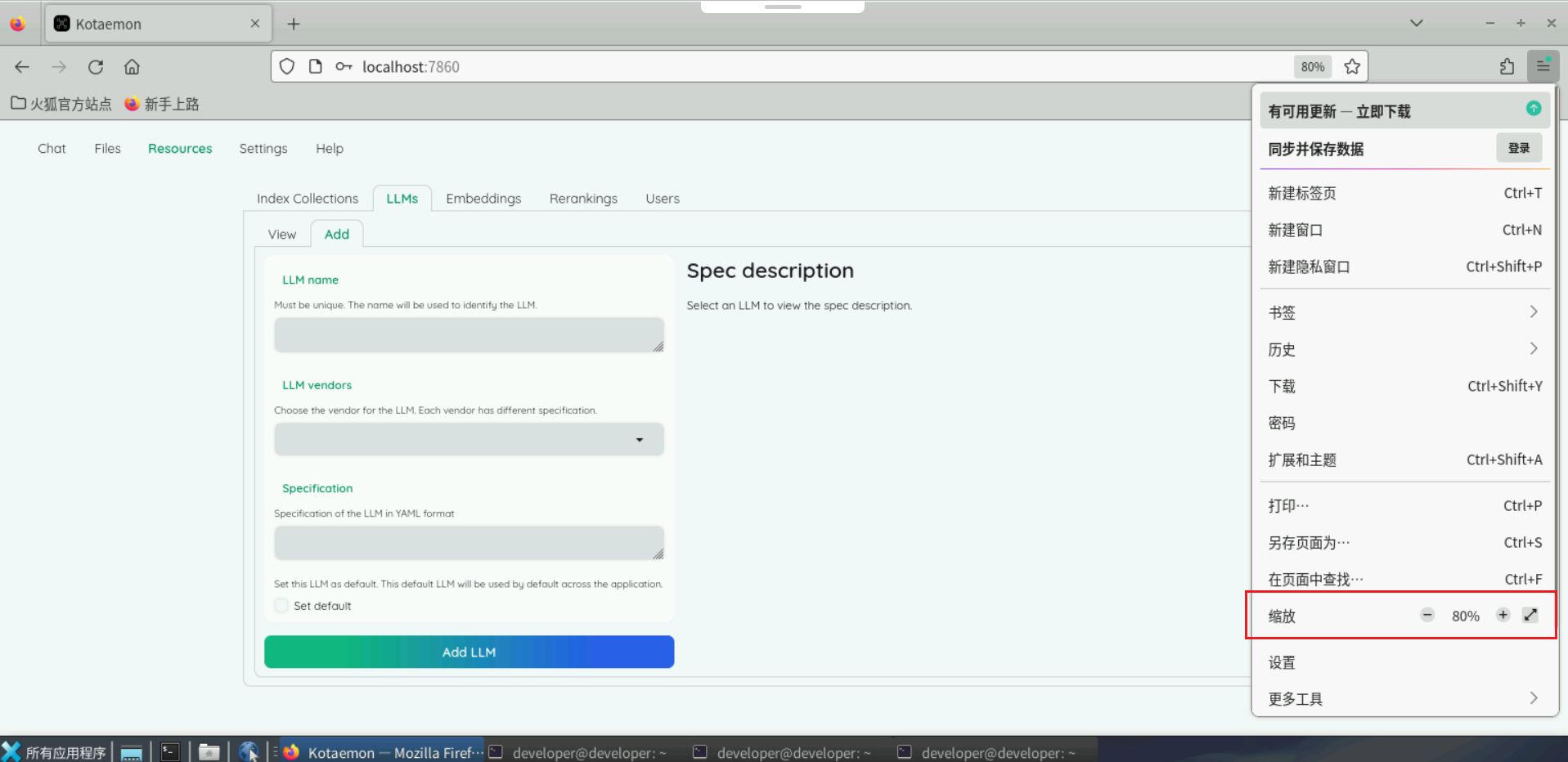Choose 打印 print menu item
This screenshot has width=1568, height=762.
(1404, 505)
